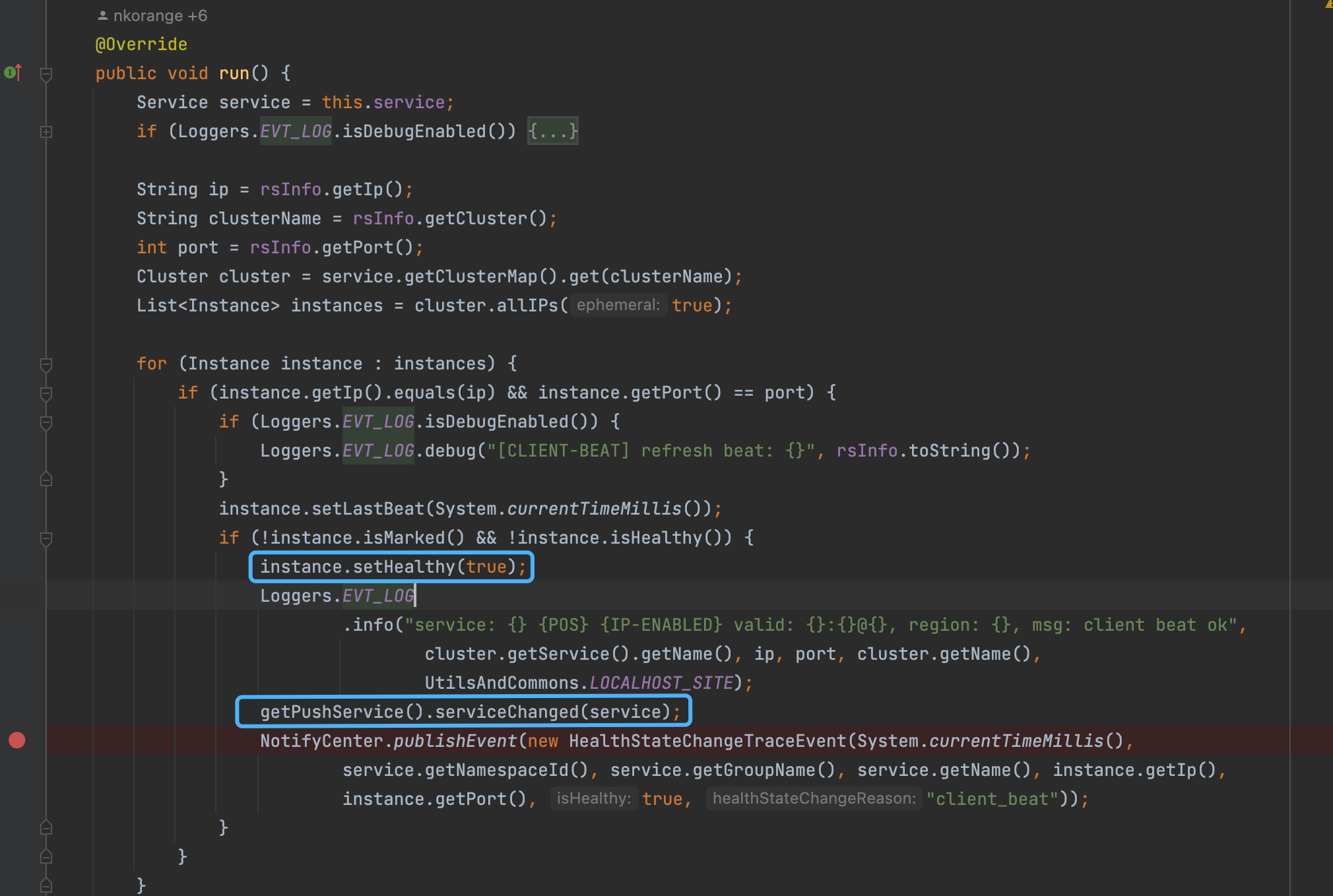1333x896 pixels.
Task: Click setLastBeat method call
Action: tap(368, 509)
